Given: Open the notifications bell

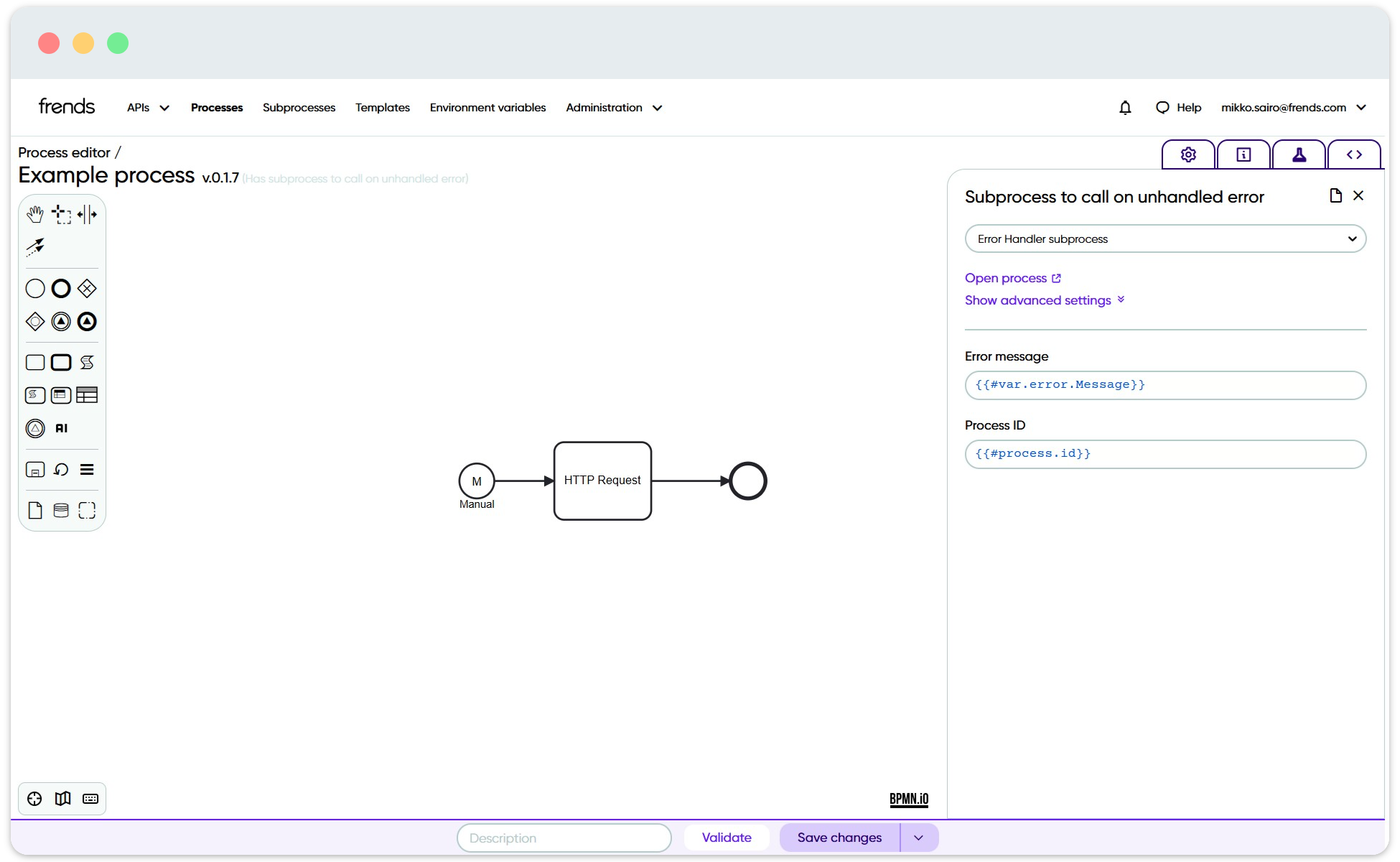Looking at the screenshot, I should click(1124, 107).
